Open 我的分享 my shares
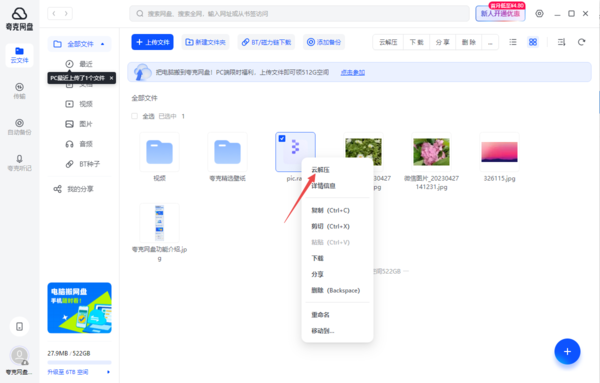This screenshot has height=383, width=600. click(73, 189)
